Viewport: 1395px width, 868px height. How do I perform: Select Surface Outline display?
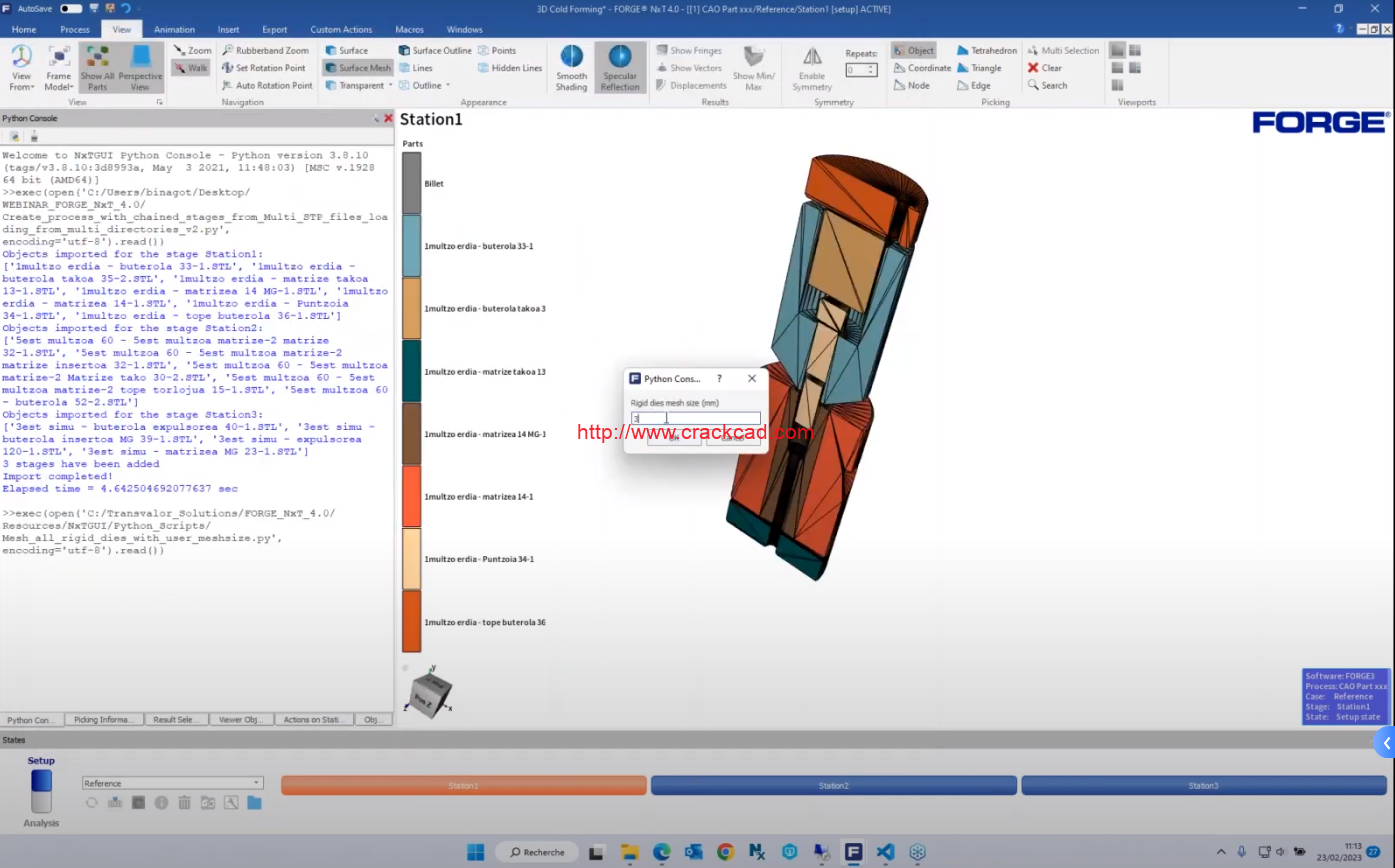point(434,50)
